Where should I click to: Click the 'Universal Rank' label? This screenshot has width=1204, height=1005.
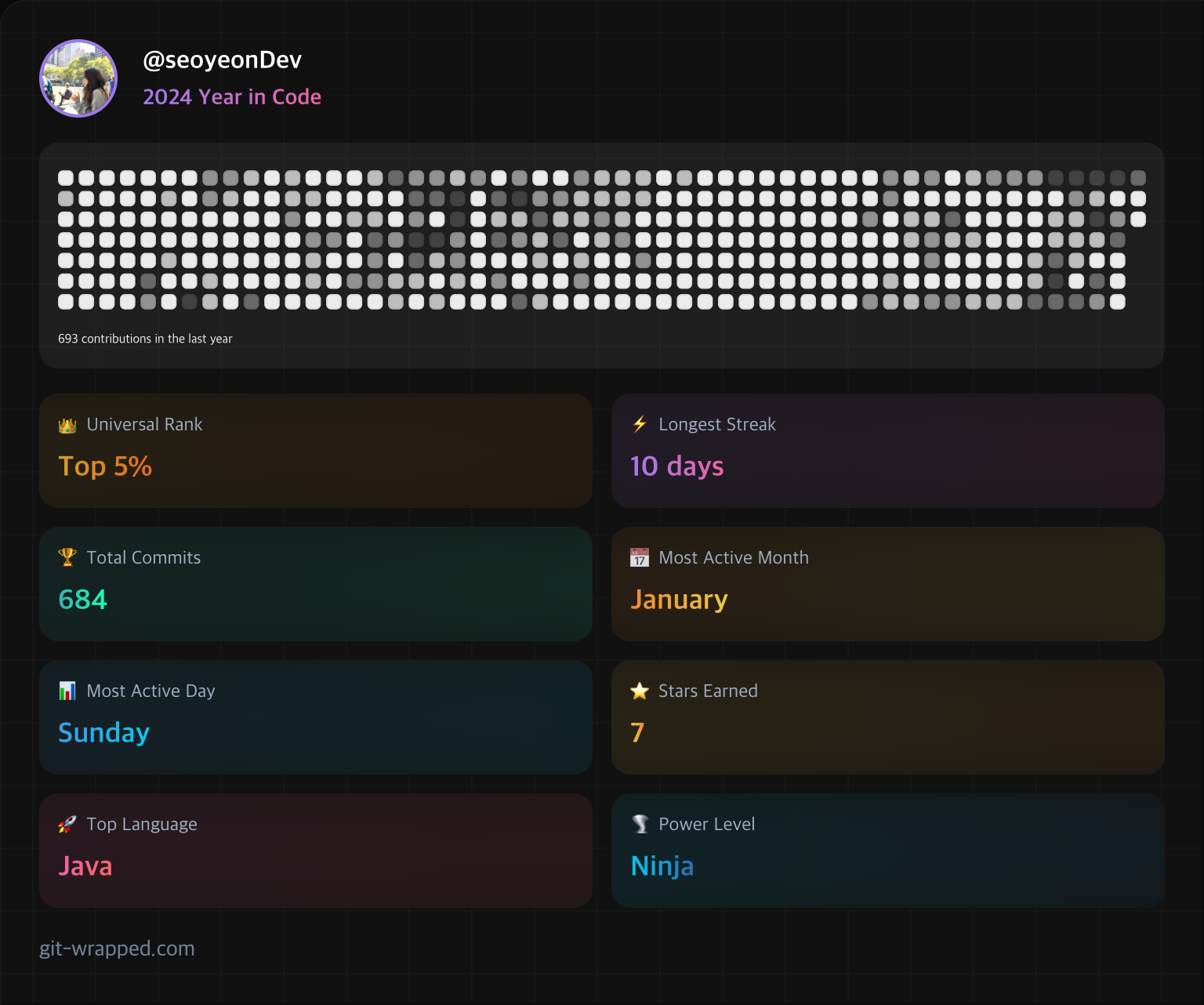click(145, 424)
